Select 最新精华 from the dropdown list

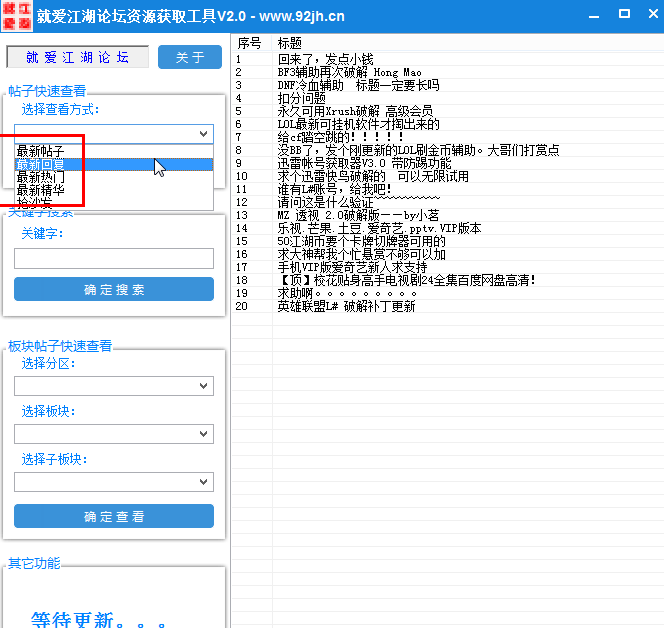tap(114, 190)
